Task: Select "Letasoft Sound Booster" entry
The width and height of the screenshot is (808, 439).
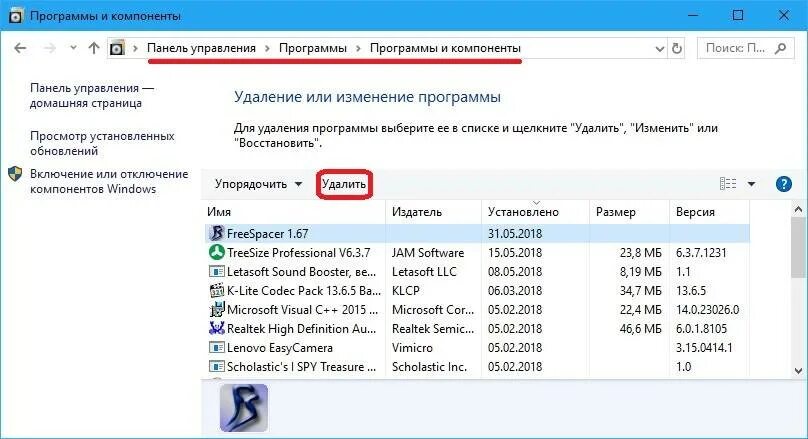Action: (x=301, y=272)
